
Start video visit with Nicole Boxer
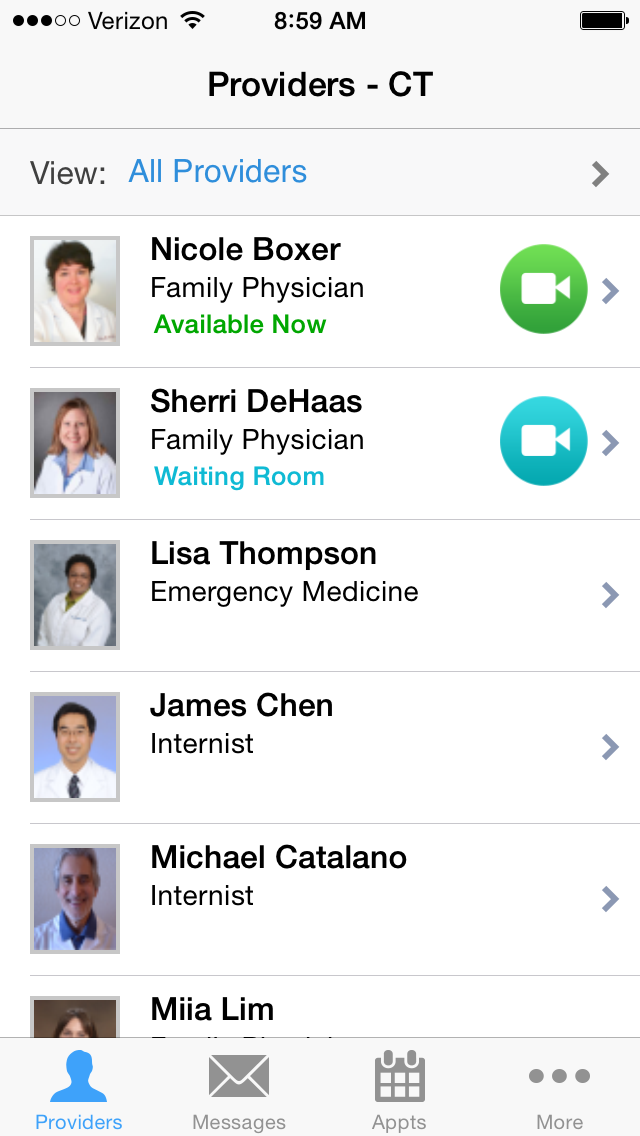click(543, 289)
